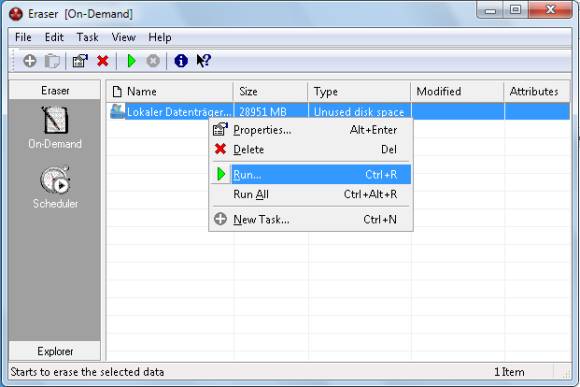This screenshot has height=387, width=580.
Task: Click the New Task plus toolbar icon
Action: 30,61
